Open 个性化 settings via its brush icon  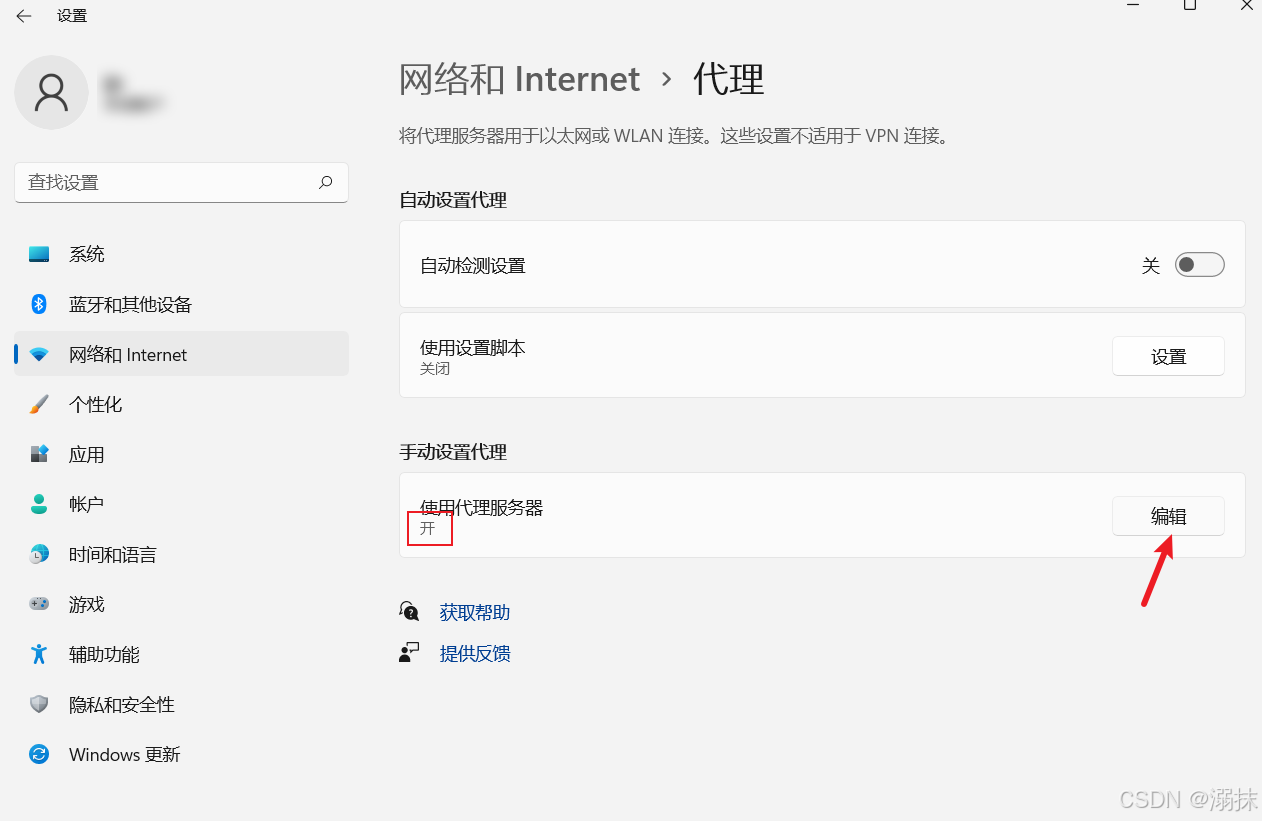pyautogui.click(x=38, y=404)
